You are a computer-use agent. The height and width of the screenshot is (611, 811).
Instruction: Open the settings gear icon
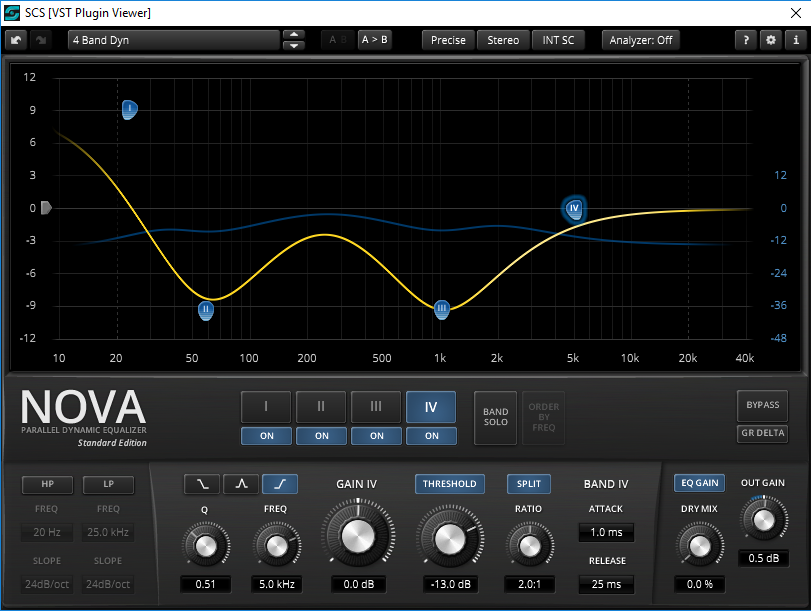(771, 40)
